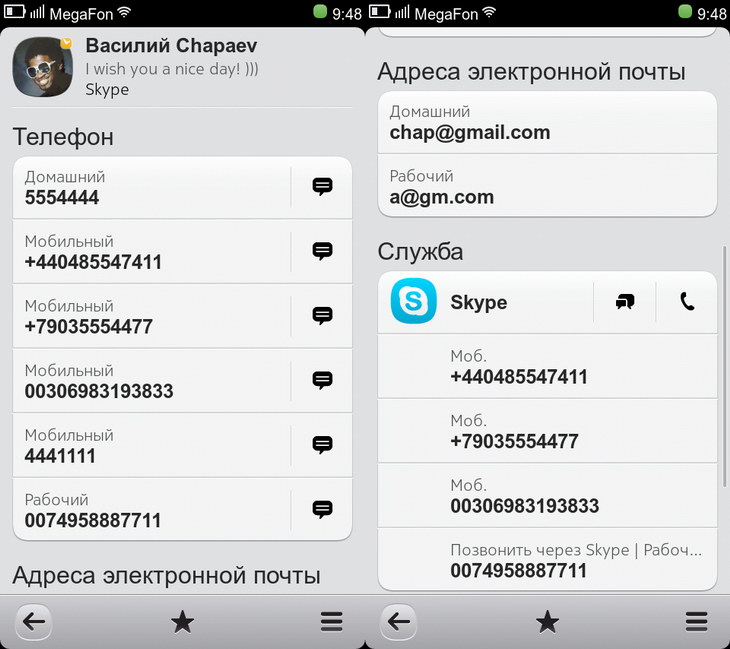The height and width of the screenshot is (649, 730).
Task: Call 00306983193833 via Skype service list
Action: [548, 496]
